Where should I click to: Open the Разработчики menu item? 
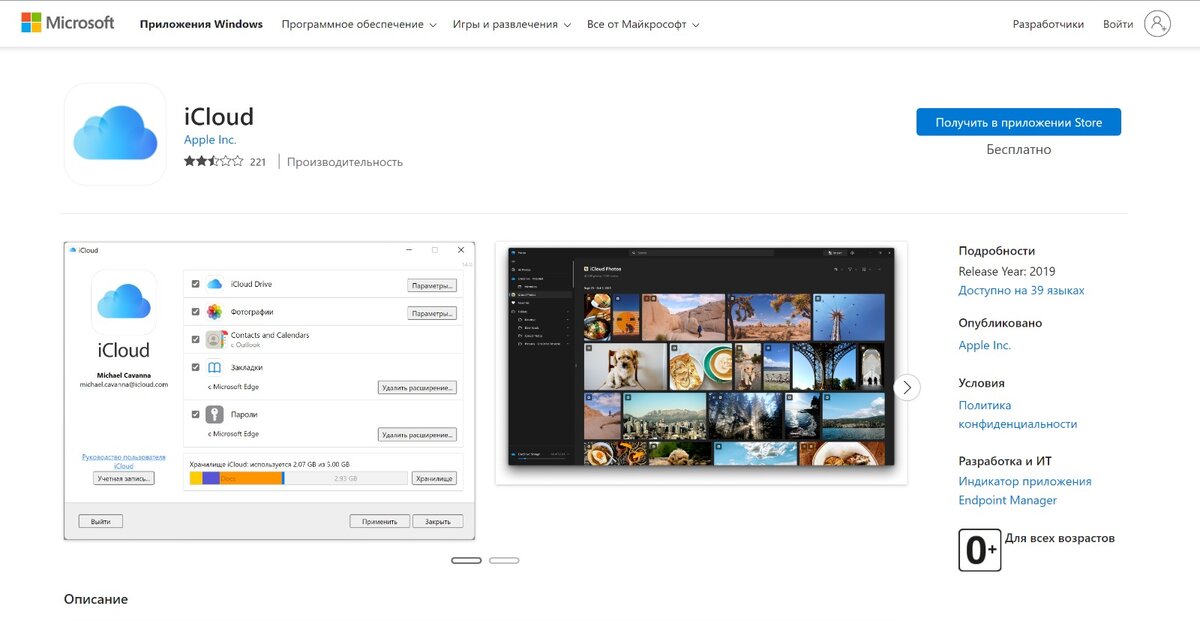pyautogui.click(x=1051, y=23)
